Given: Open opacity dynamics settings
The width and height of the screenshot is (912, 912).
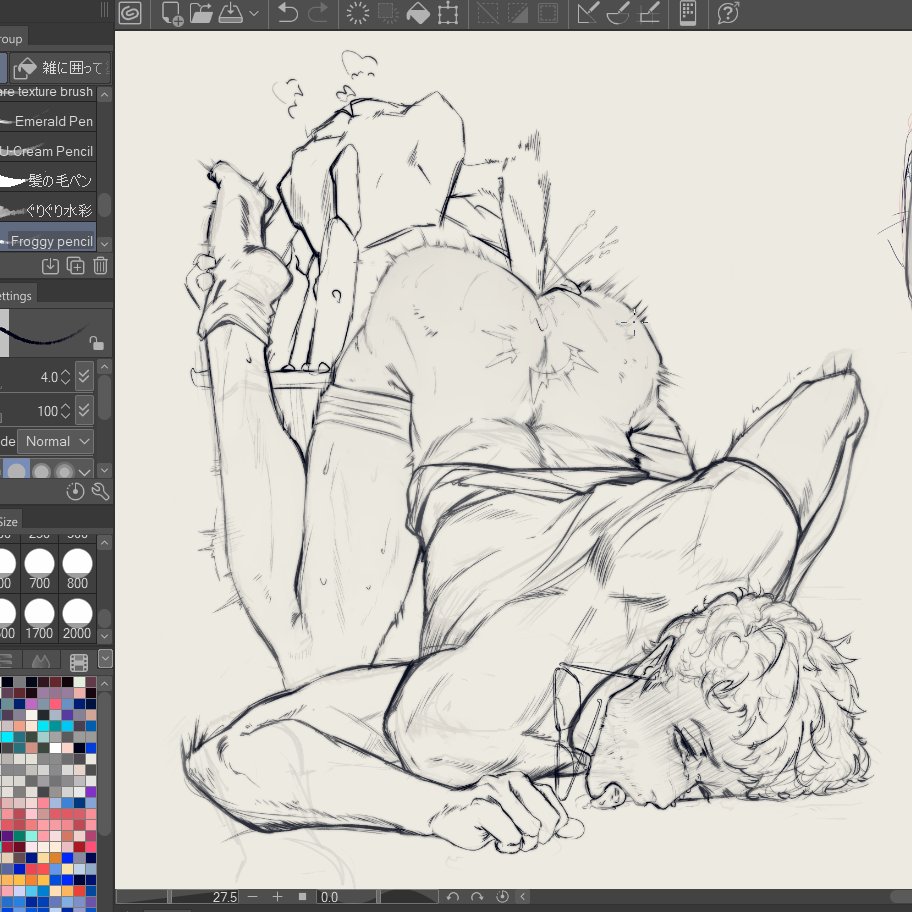Looking at the screenshot, I should (x=84, y=411).
